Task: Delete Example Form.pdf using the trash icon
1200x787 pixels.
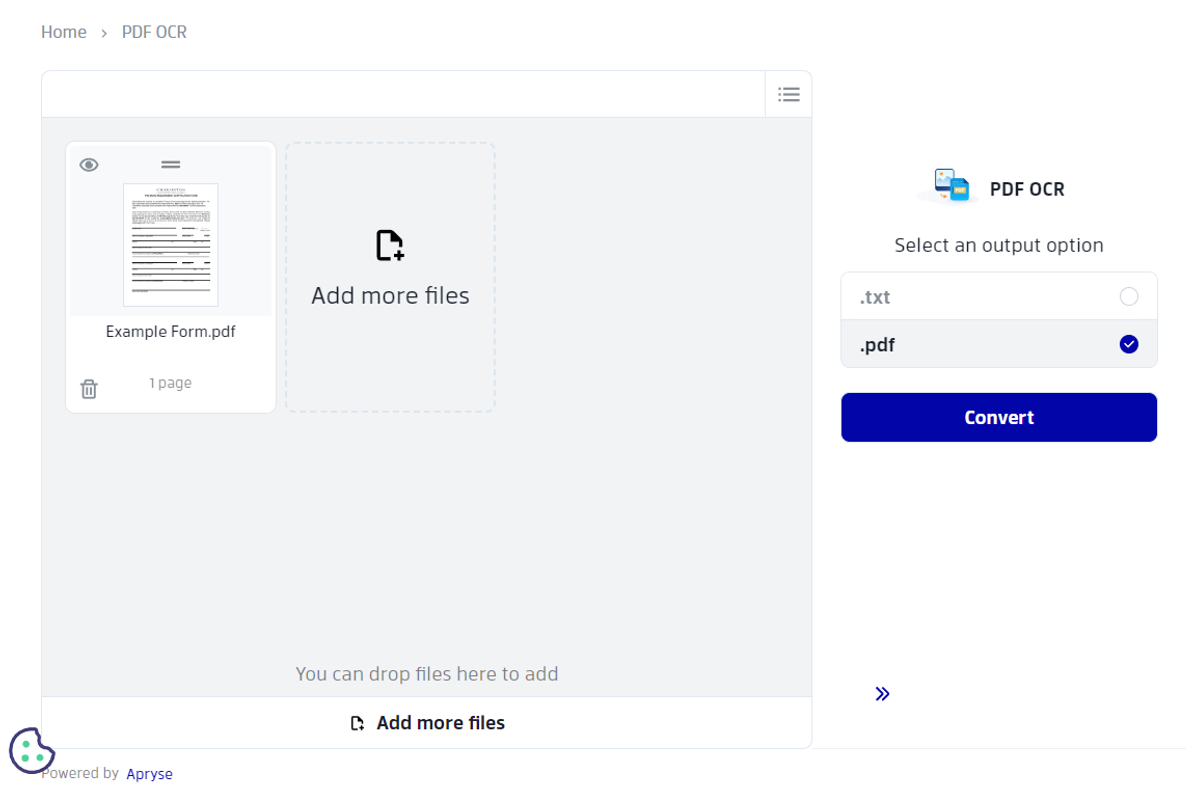Action: click(x=88, y=389)
